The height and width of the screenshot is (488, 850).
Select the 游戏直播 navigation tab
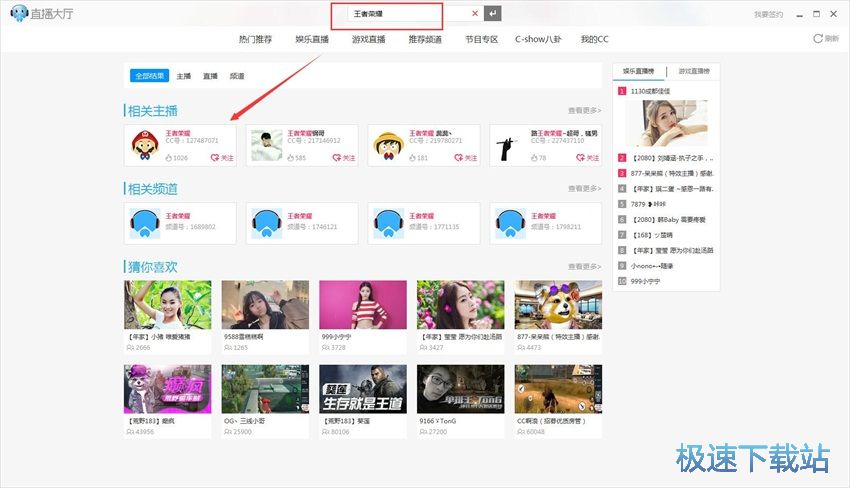pyautogui.click(x=369, y=39)
